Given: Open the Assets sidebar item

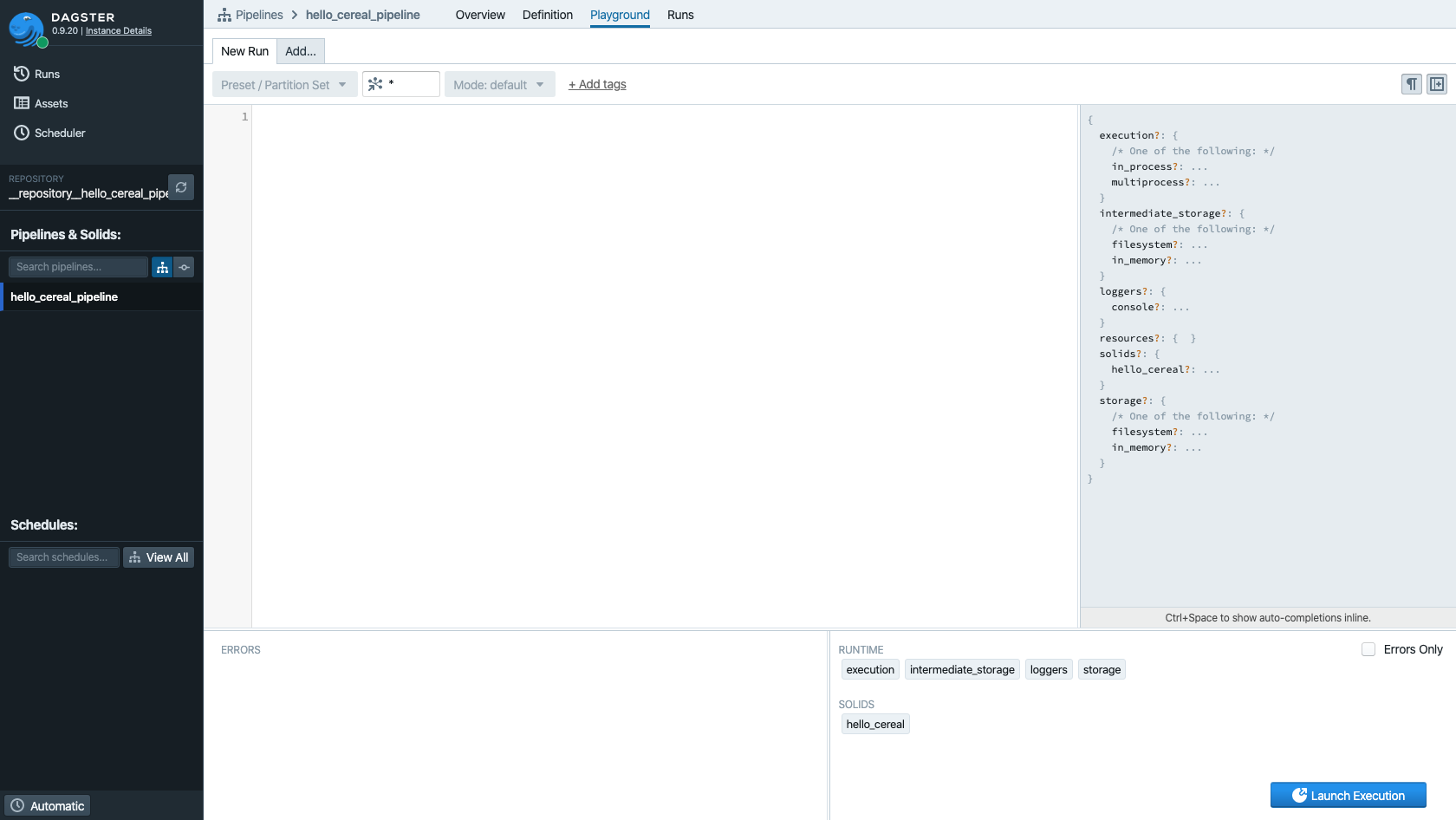Looking at the screenshot, I should click(41, 103).
